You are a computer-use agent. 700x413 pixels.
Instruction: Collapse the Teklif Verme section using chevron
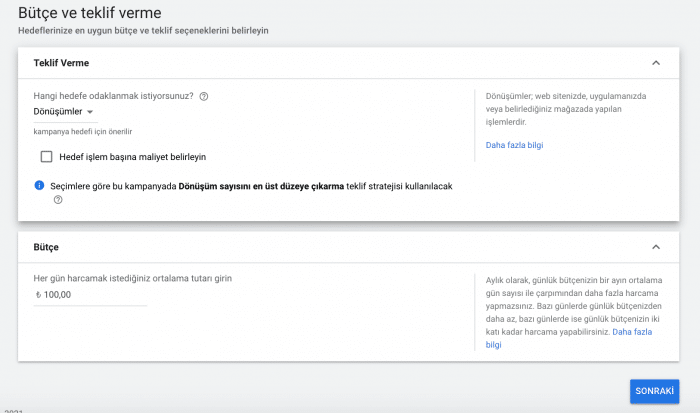[x=656, y=63]
